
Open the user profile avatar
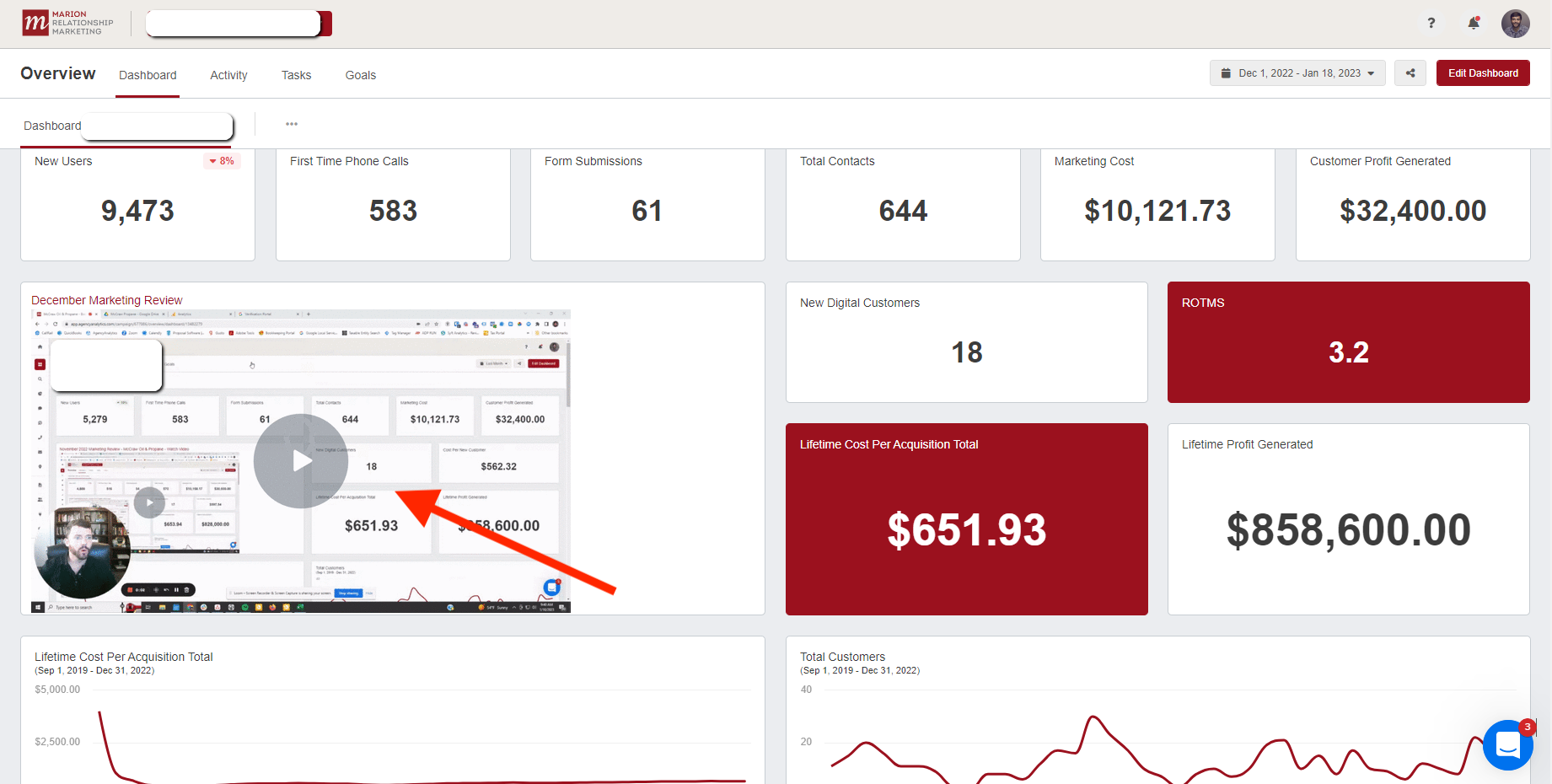[1515, 24]
